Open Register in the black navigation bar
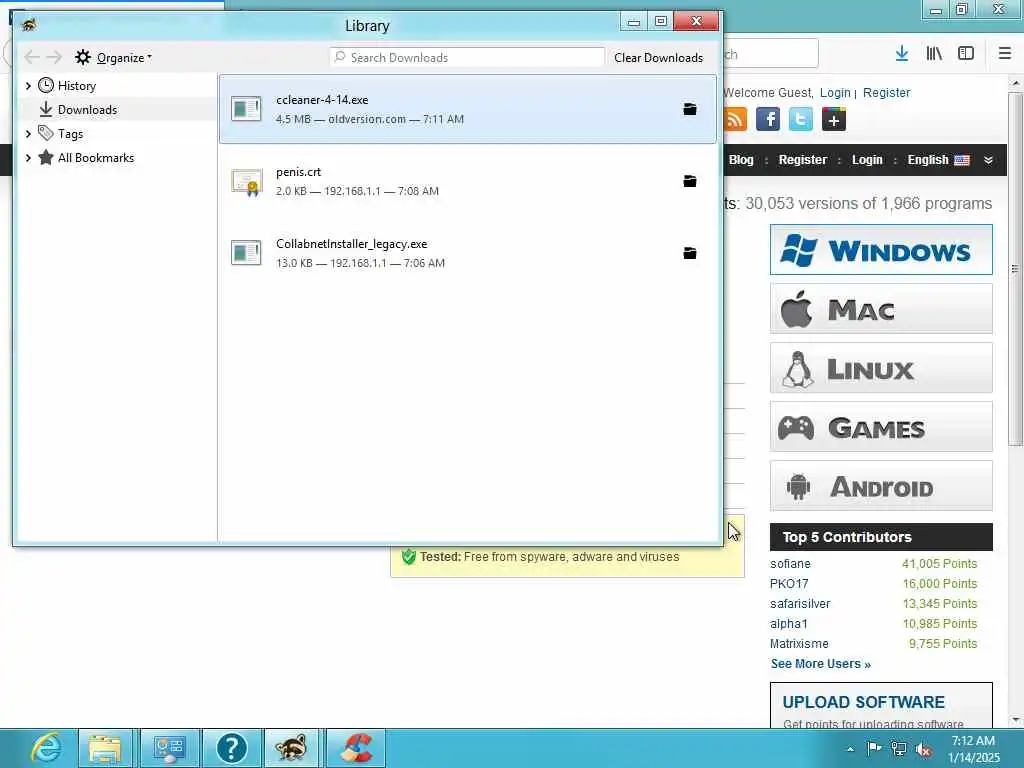 pos(803,160)
